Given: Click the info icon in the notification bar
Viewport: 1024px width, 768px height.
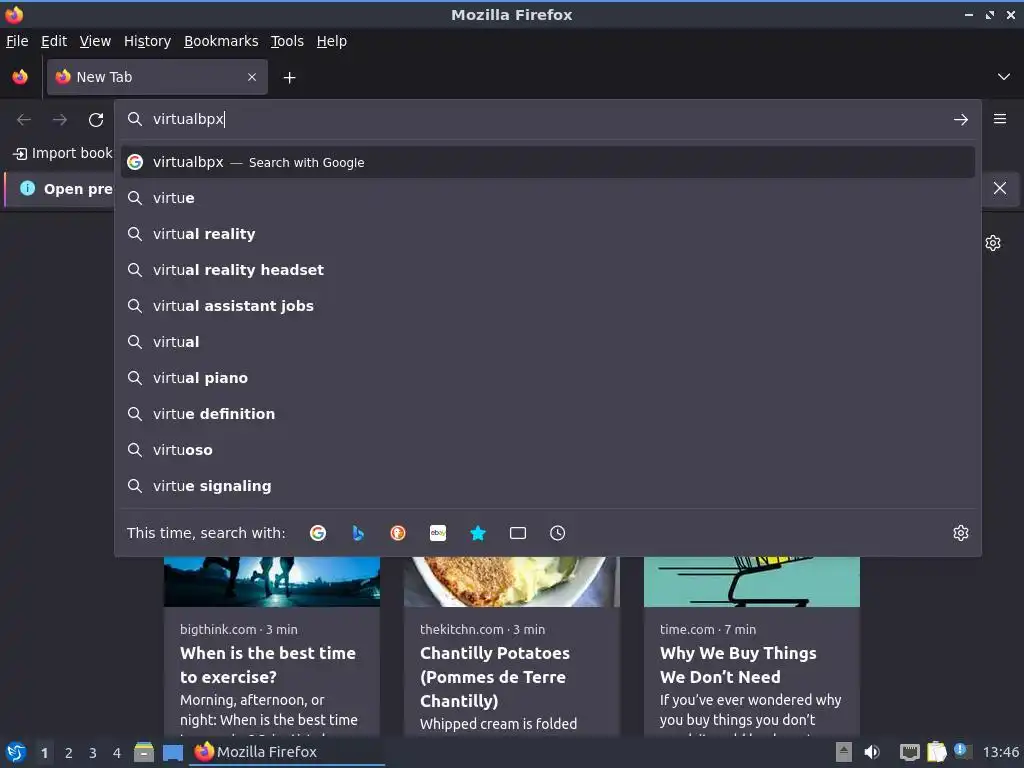Looking at the screenshot, I should point(27,189).
